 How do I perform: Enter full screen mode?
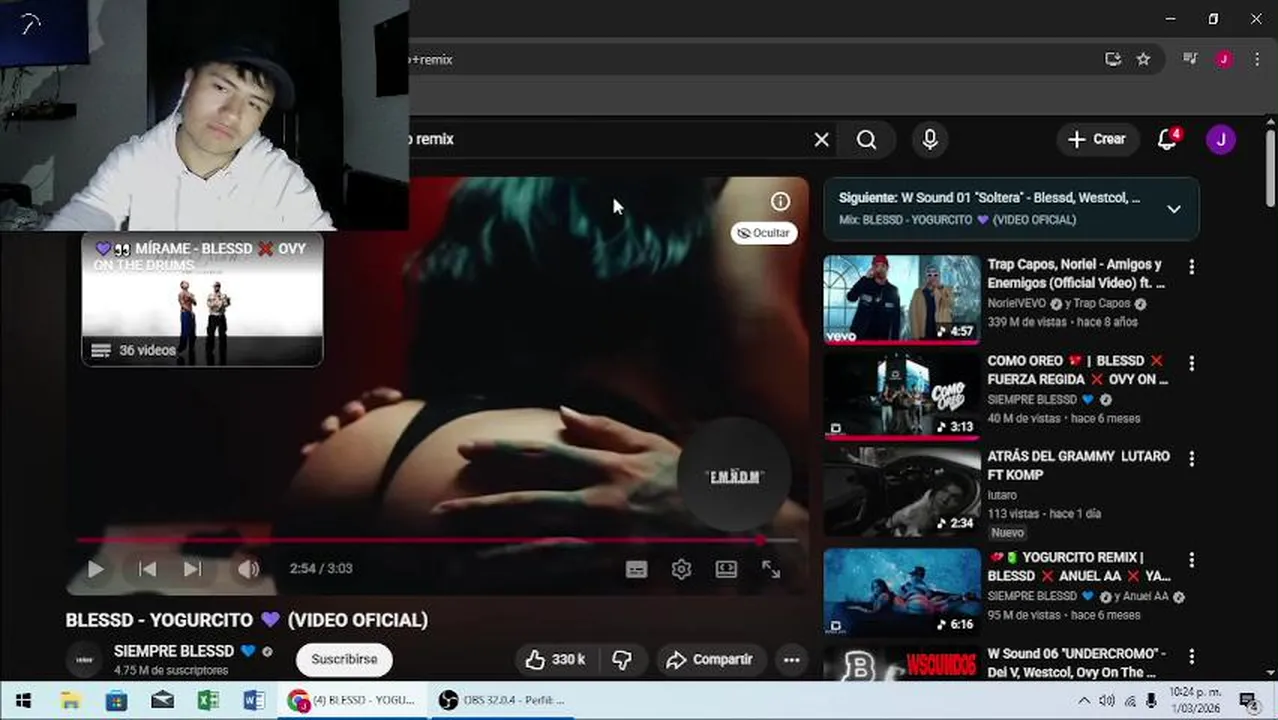(771, 569)
